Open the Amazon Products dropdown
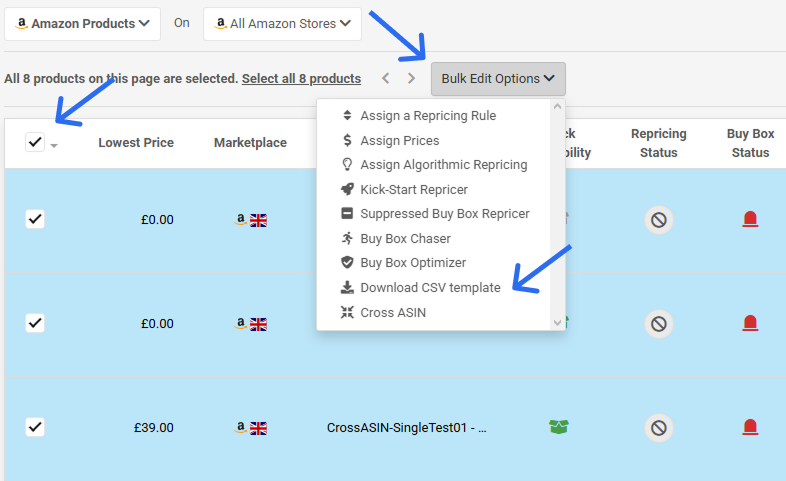786x481 pixels. point(82,24)
